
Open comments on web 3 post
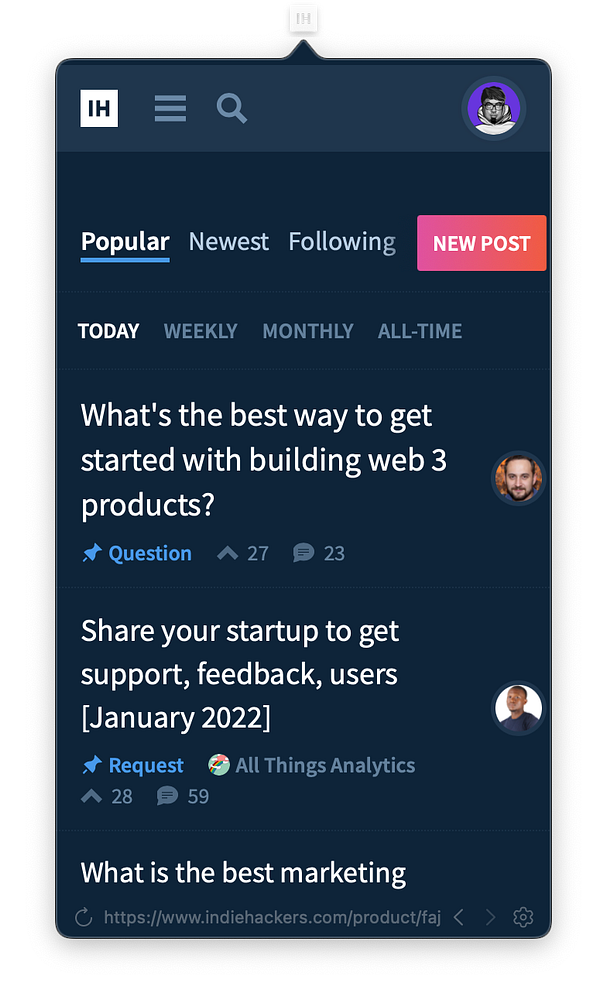(304, 553)
